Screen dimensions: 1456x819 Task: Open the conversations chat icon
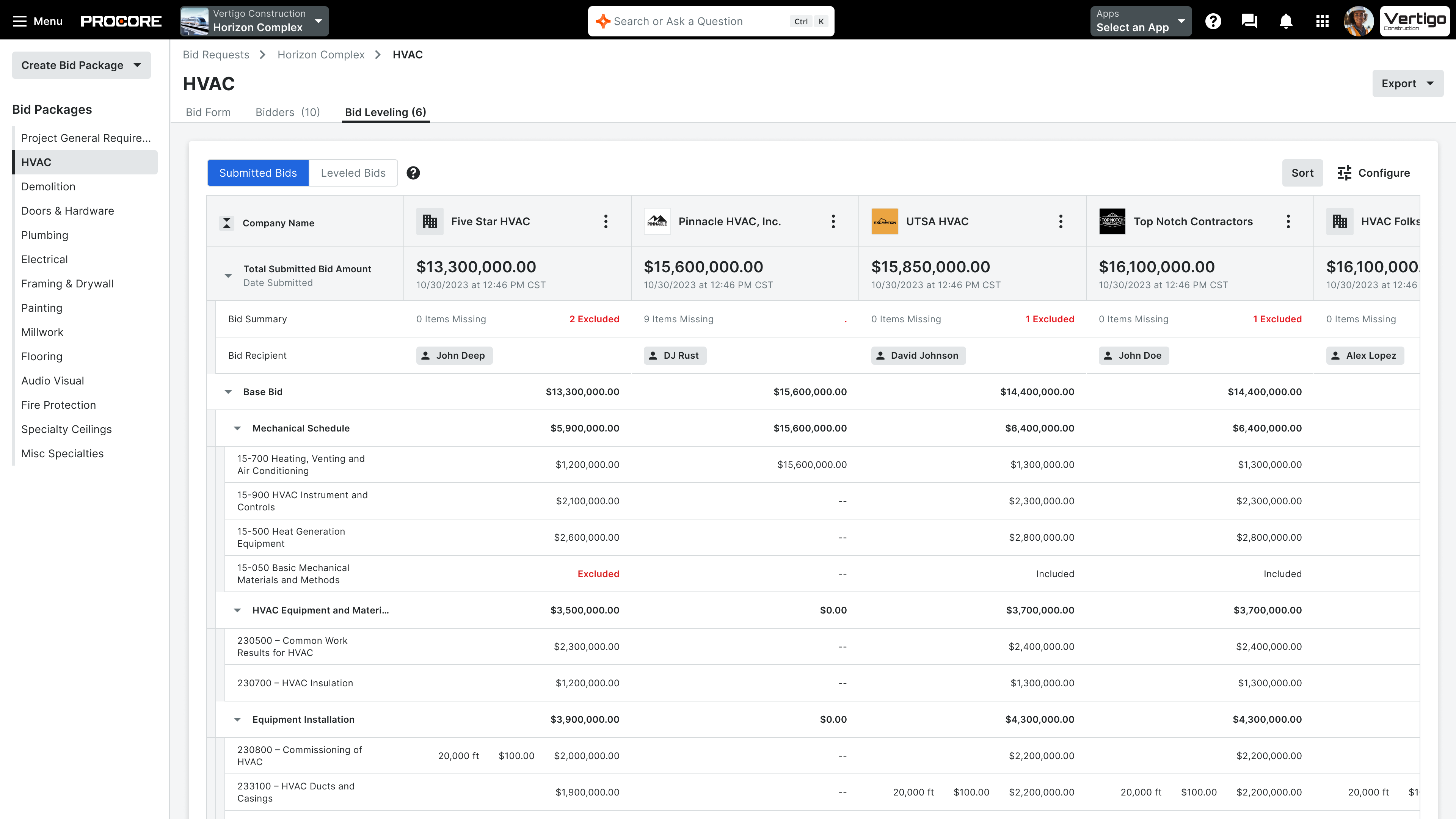pos(1249,22)
